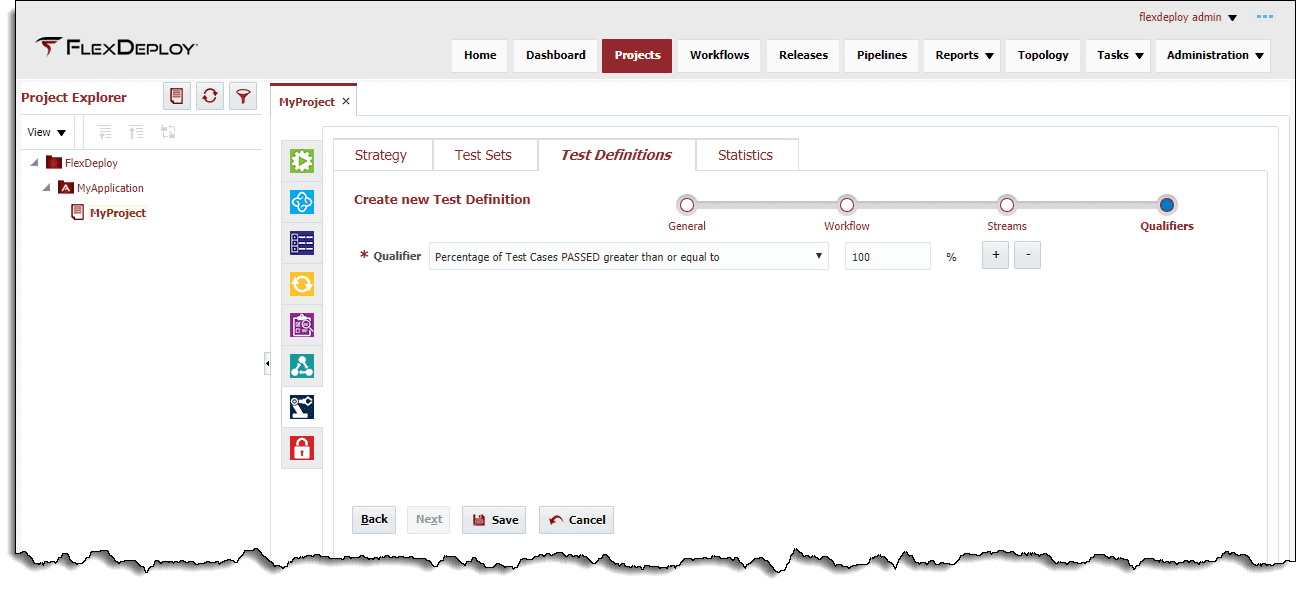1296x594 pixels.
Task: Click the second greyed tree toolbar icon
Action: pyautogui.click(x=136, y=132)
